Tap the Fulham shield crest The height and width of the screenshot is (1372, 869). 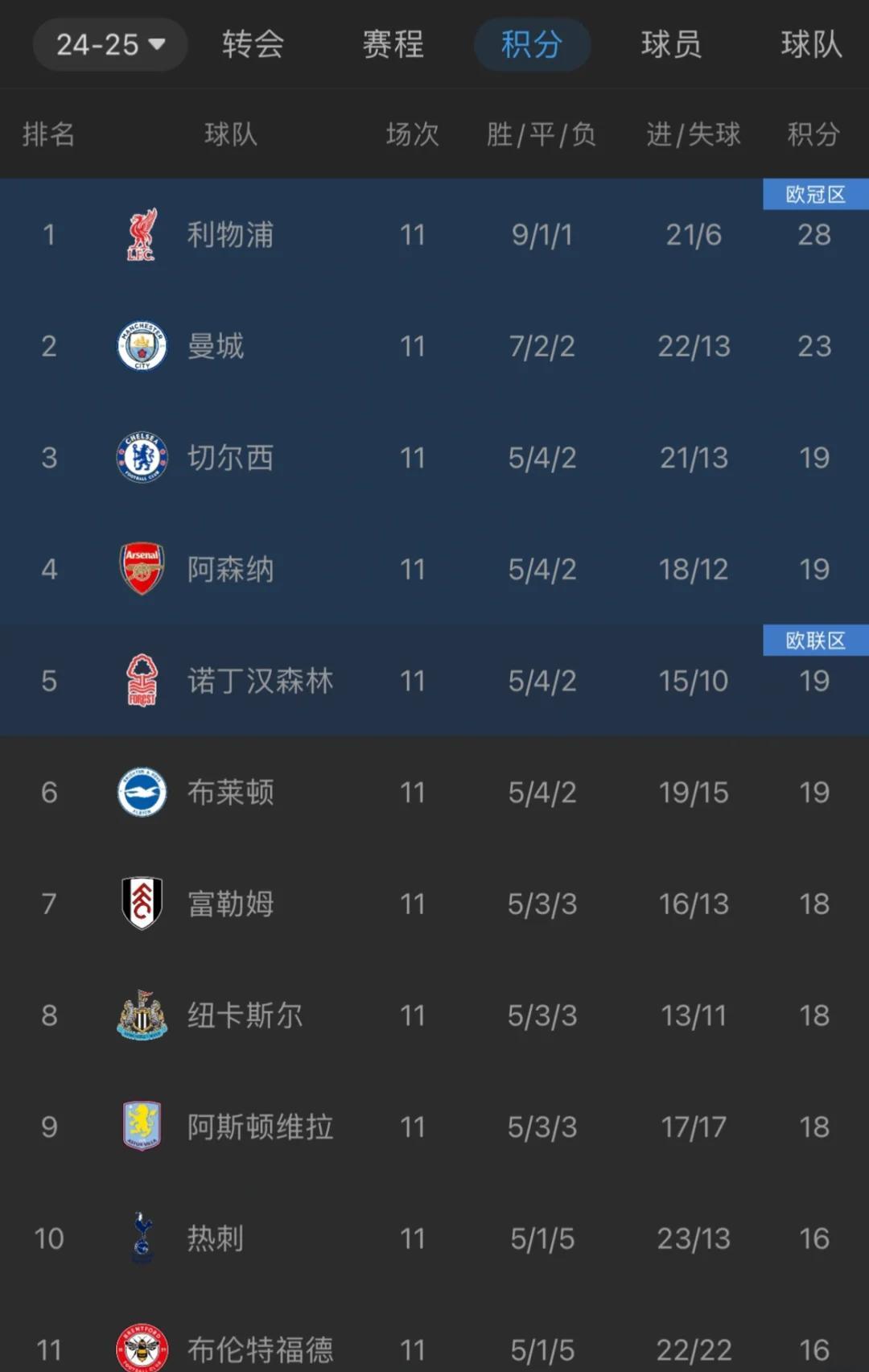[x=142, y=904]
